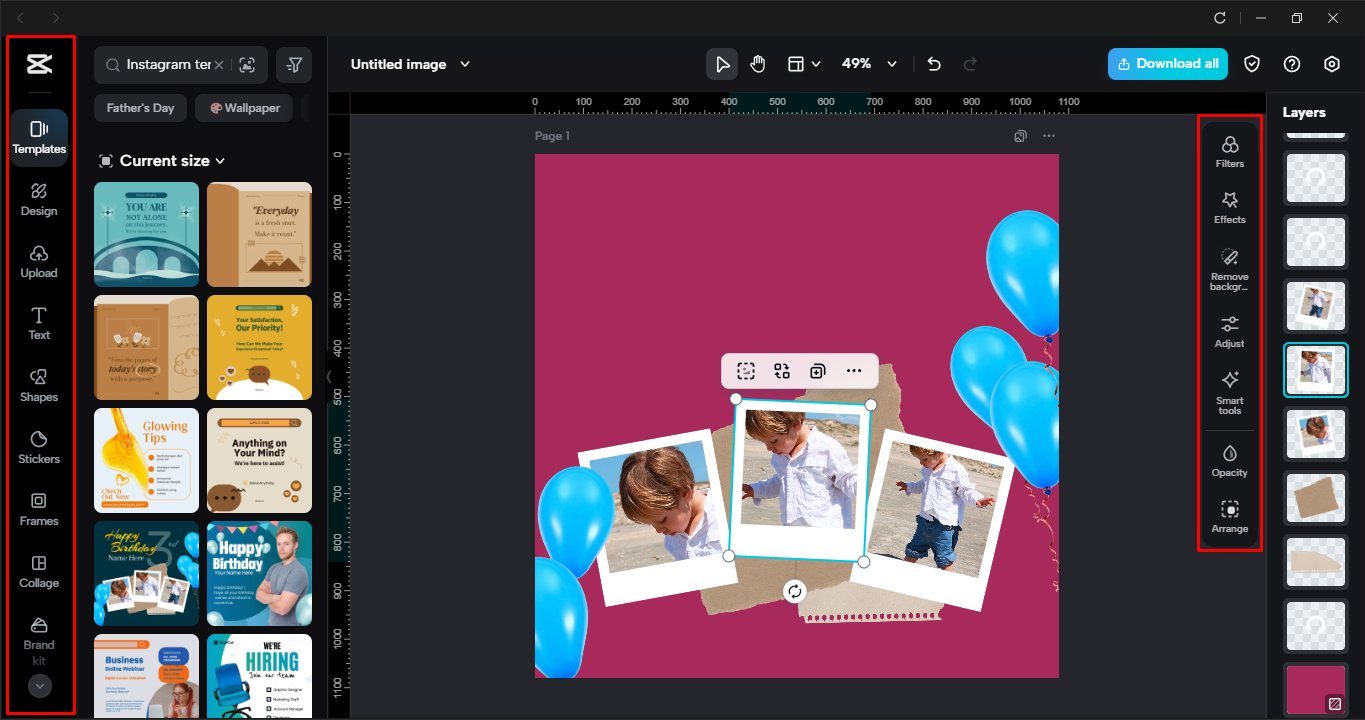Open the Wallpaper template category

click(243, 107)
